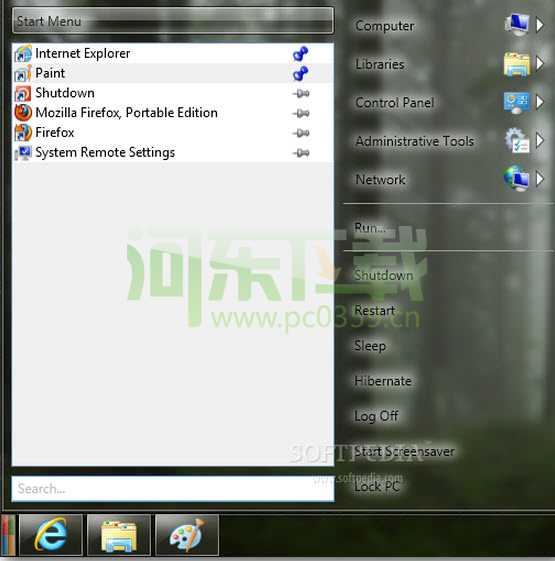Expand the Administrative Tools submenu arrow
The height and width of the screenshot is (561, 555).
pyautogui.click(x=540, y=140)
